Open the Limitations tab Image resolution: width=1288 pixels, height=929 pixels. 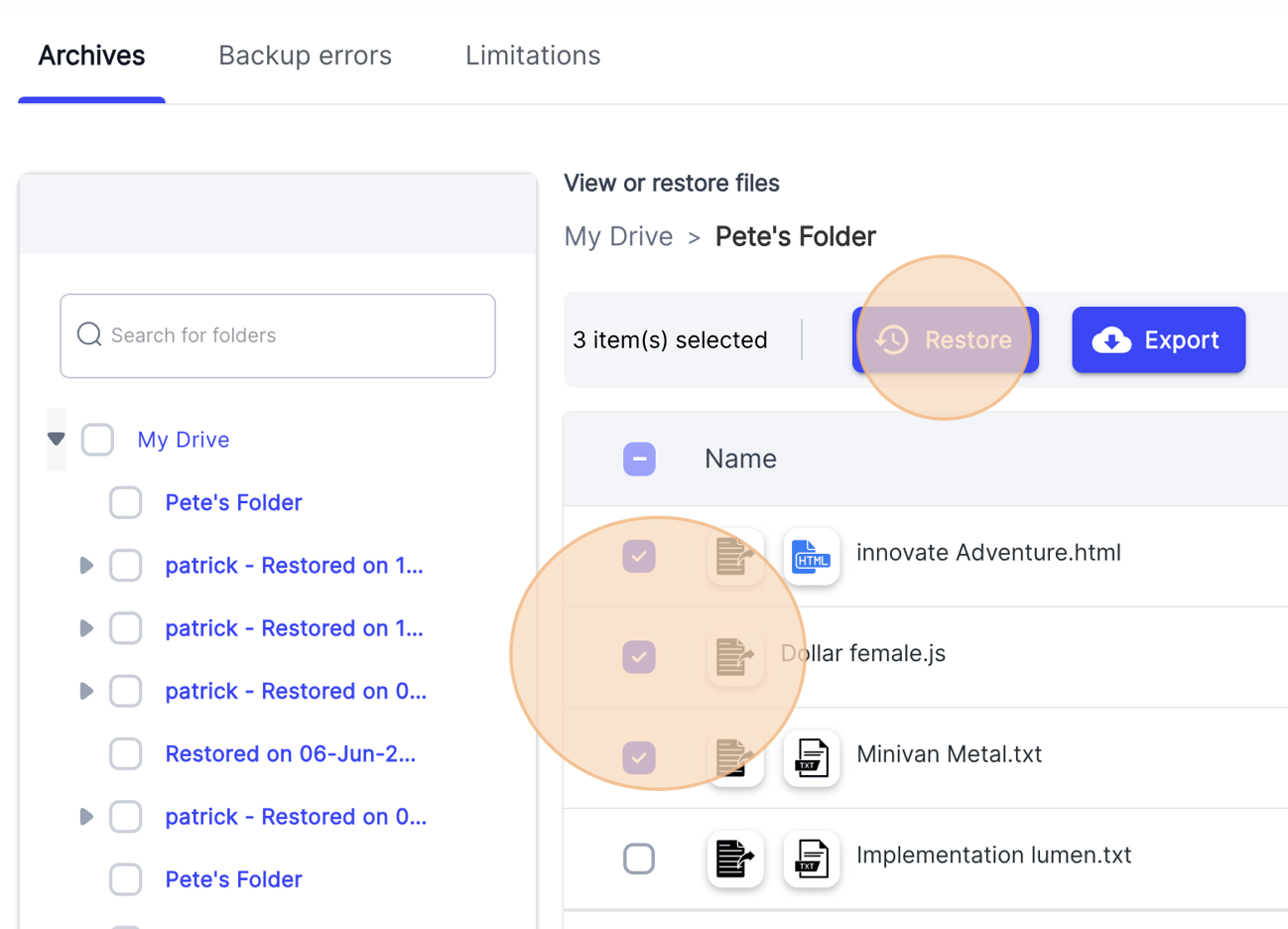(532, 56)
